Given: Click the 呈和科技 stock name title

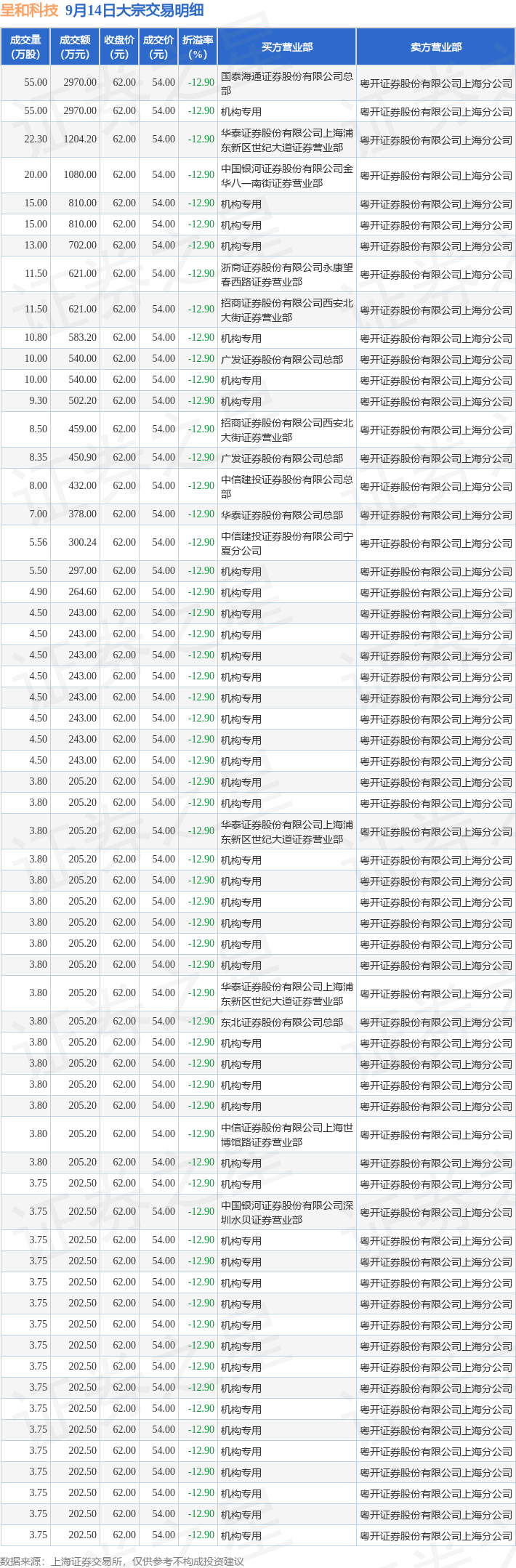Looking at the screenshot, I should pos(30,10).
